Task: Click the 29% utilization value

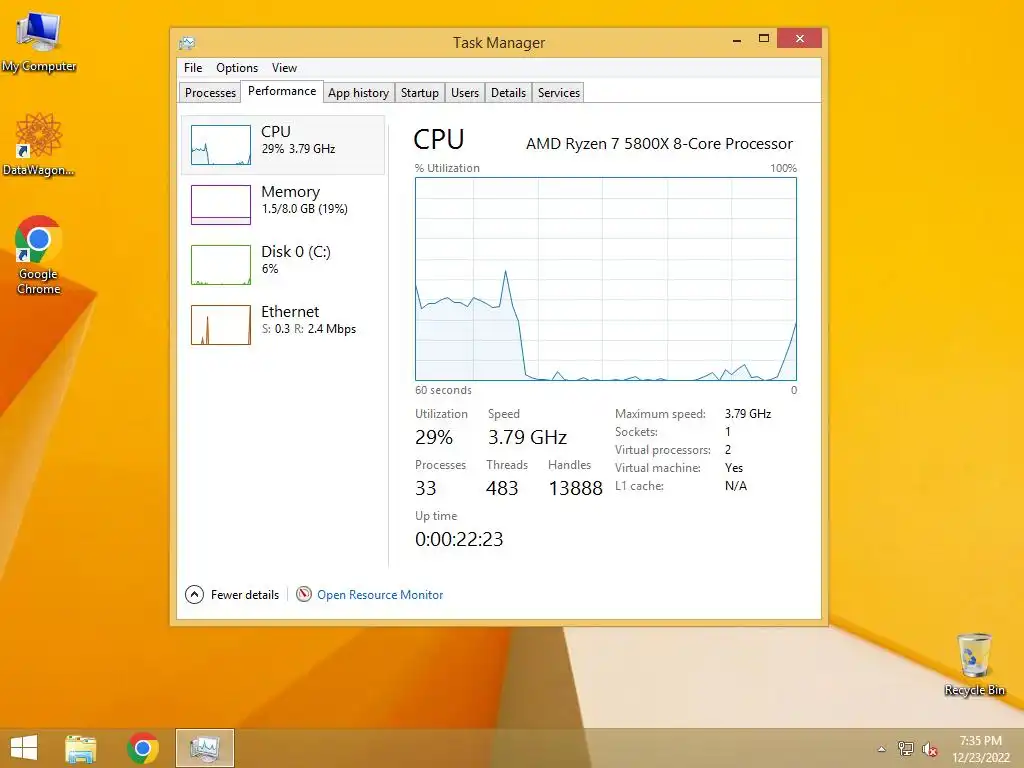Action: click(x=434, y=438)
